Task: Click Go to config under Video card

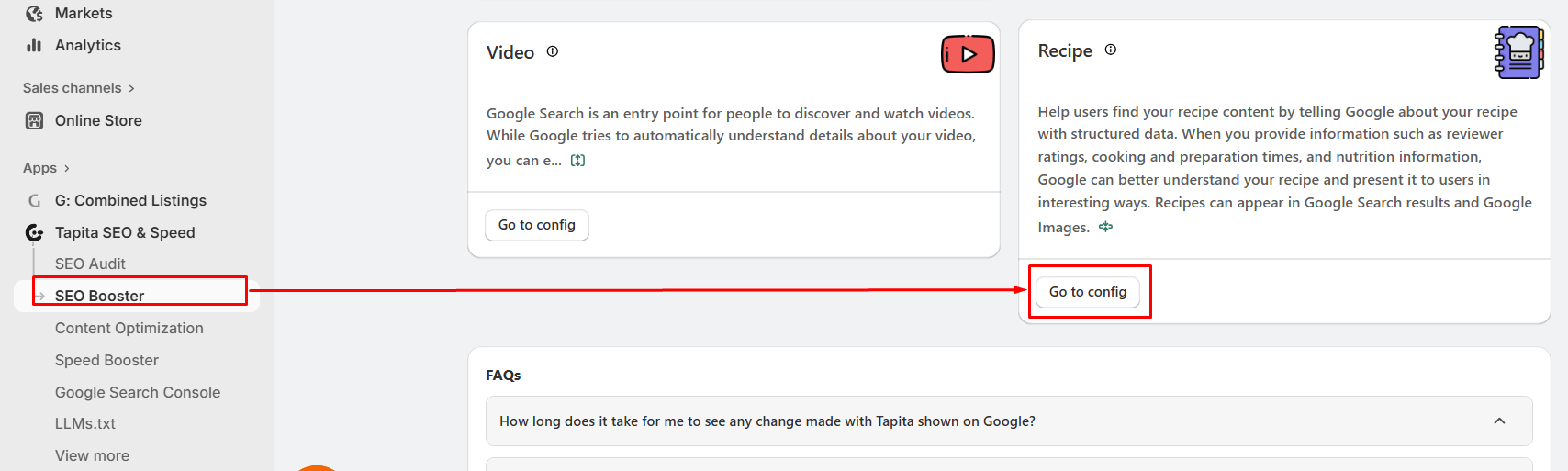Action: 537,225
